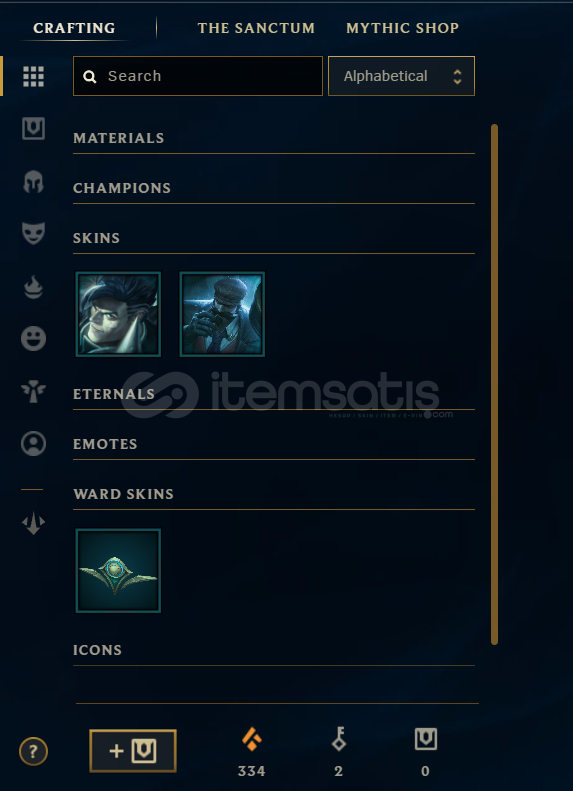Click the golden vertical scrollbar
This screenshot has width=573, height=791.
(494, 384)
